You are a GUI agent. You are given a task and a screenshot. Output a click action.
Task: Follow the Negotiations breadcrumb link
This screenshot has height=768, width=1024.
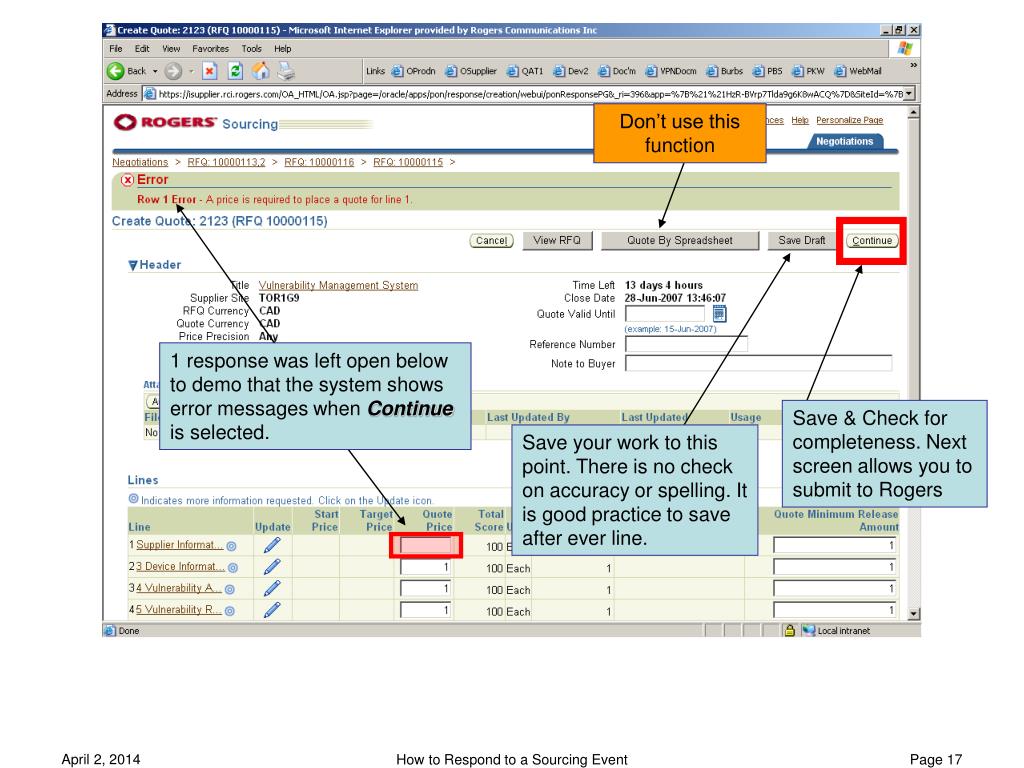[140, 163]
